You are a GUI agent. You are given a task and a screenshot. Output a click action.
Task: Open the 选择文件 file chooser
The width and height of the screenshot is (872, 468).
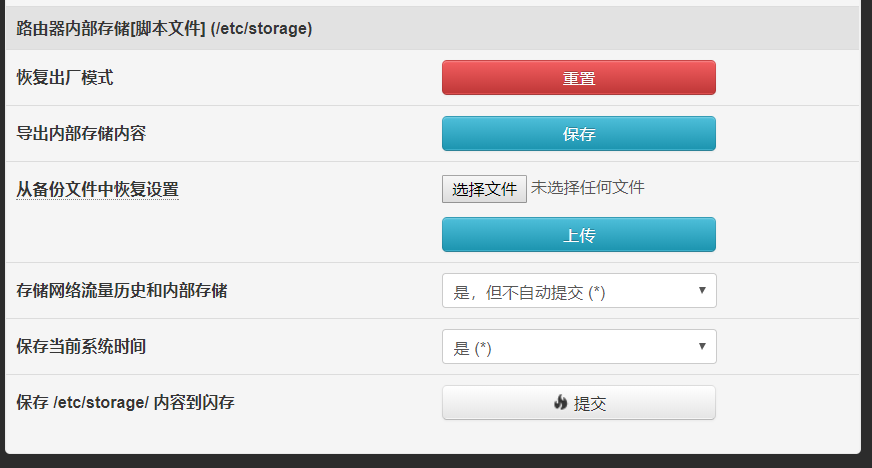pos(484,189)
